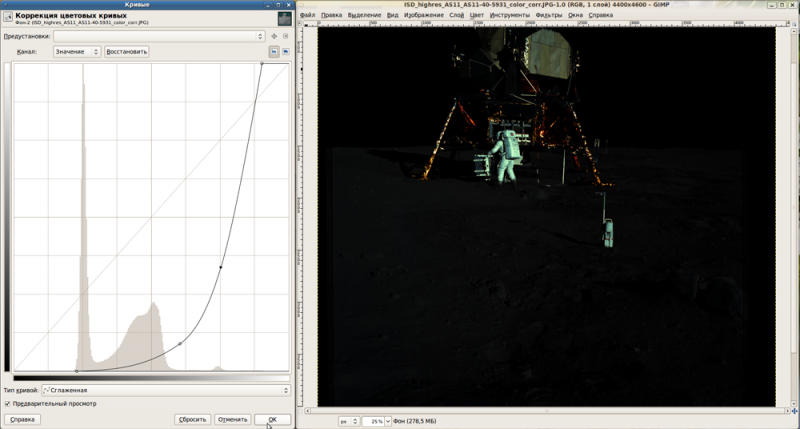The image size is (800, 429).
Task: Open the Канал channel dropdown
Action: tap(77, 51)
